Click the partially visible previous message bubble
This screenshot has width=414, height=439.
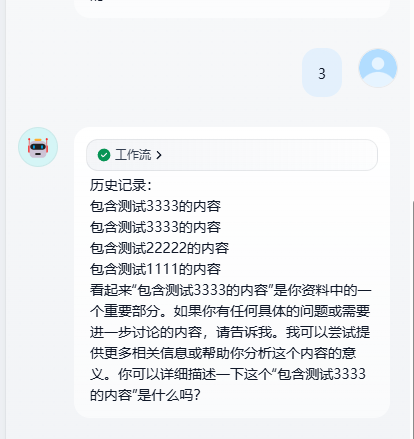232,8
